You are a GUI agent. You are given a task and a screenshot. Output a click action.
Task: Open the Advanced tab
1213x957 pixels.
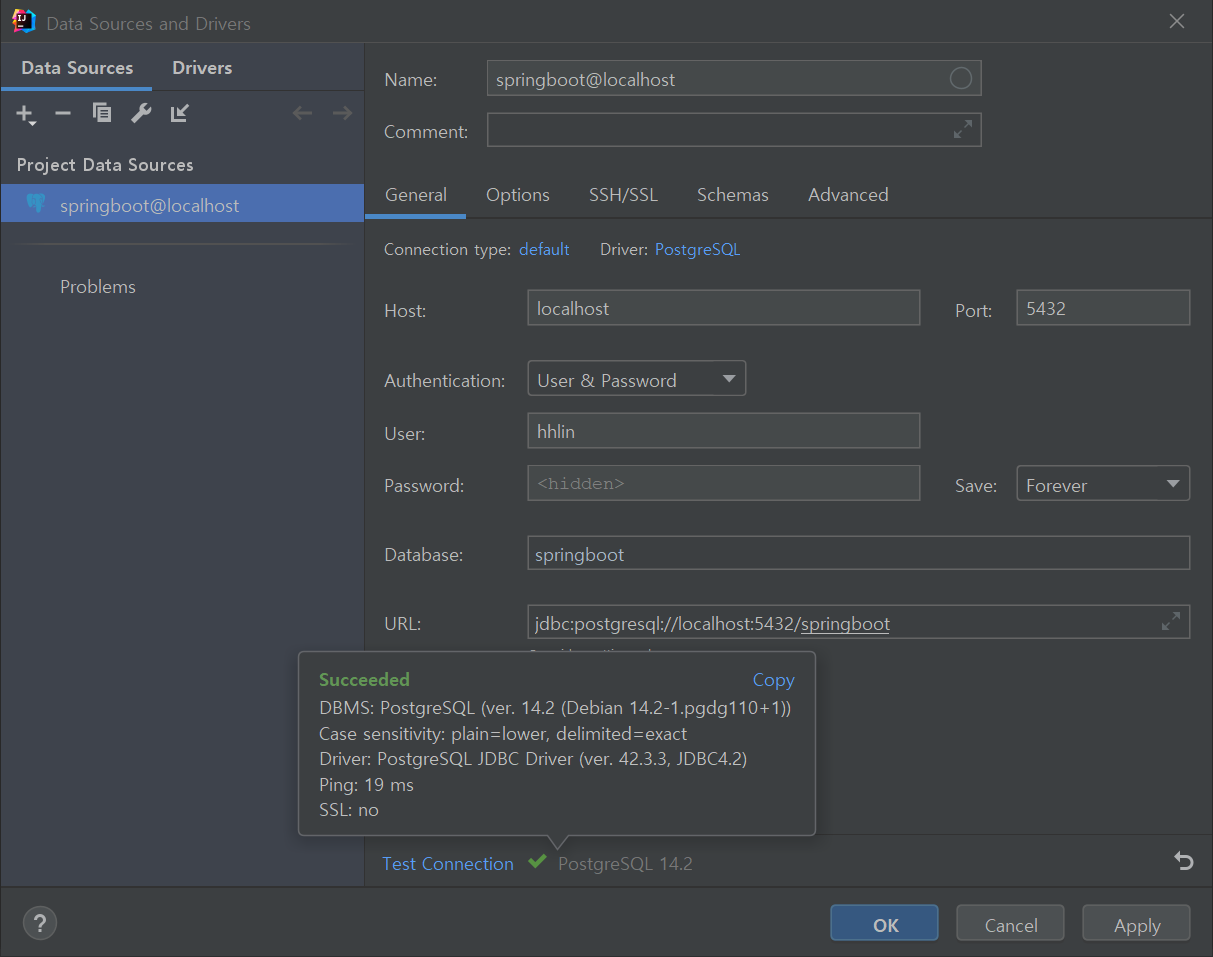848,195
